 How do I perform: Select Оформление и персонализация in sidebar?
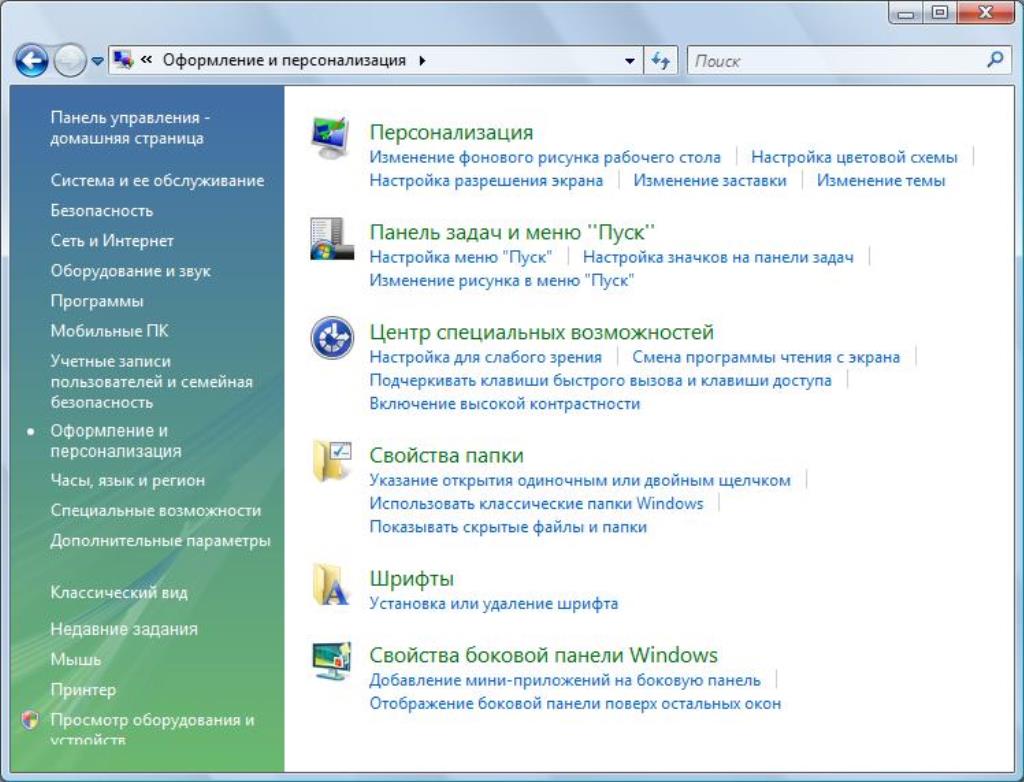click(116, 441)
